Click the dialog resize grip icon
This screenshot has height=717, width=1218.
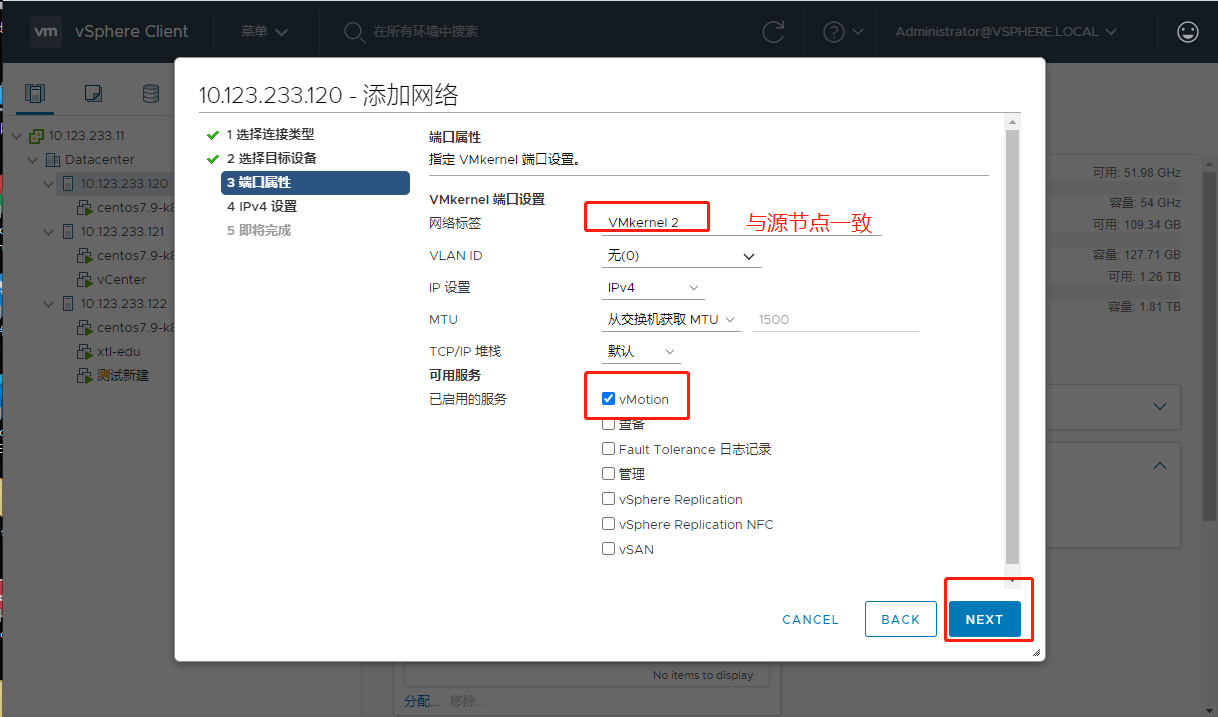(1036, 652)
